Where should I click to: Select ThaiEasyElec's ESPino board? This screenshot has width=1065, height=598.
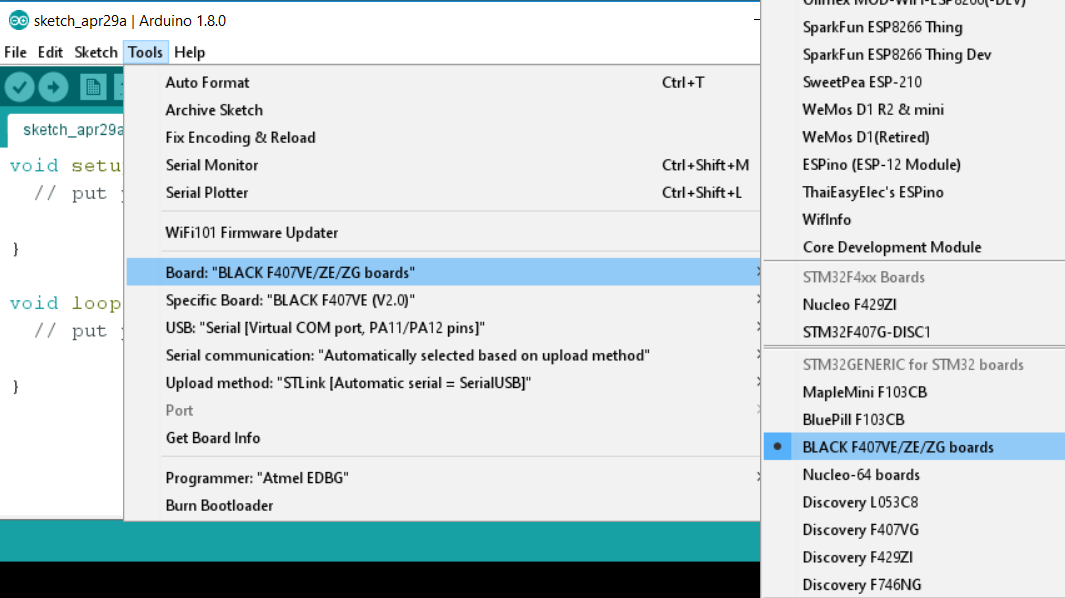(x=914, y=192)
